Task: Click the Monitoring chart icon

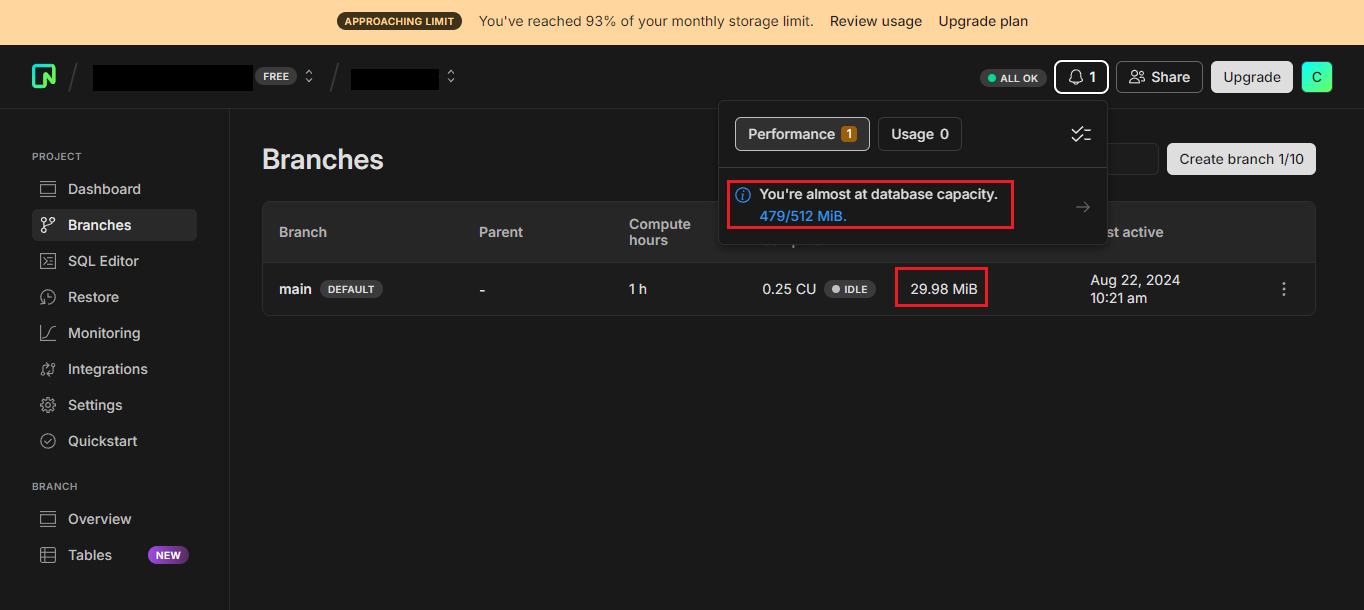Action: [x=48, y=333]
